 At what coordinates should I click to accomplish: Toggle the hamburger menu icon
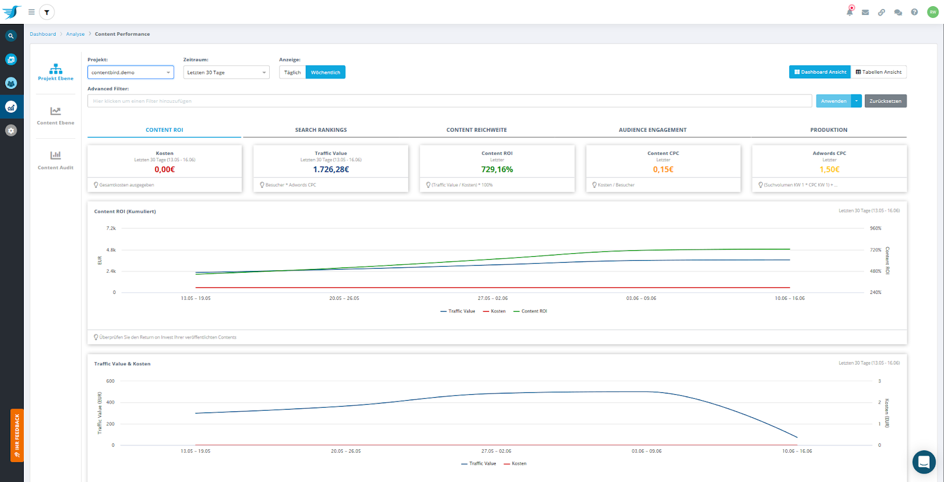click(31, 12)
